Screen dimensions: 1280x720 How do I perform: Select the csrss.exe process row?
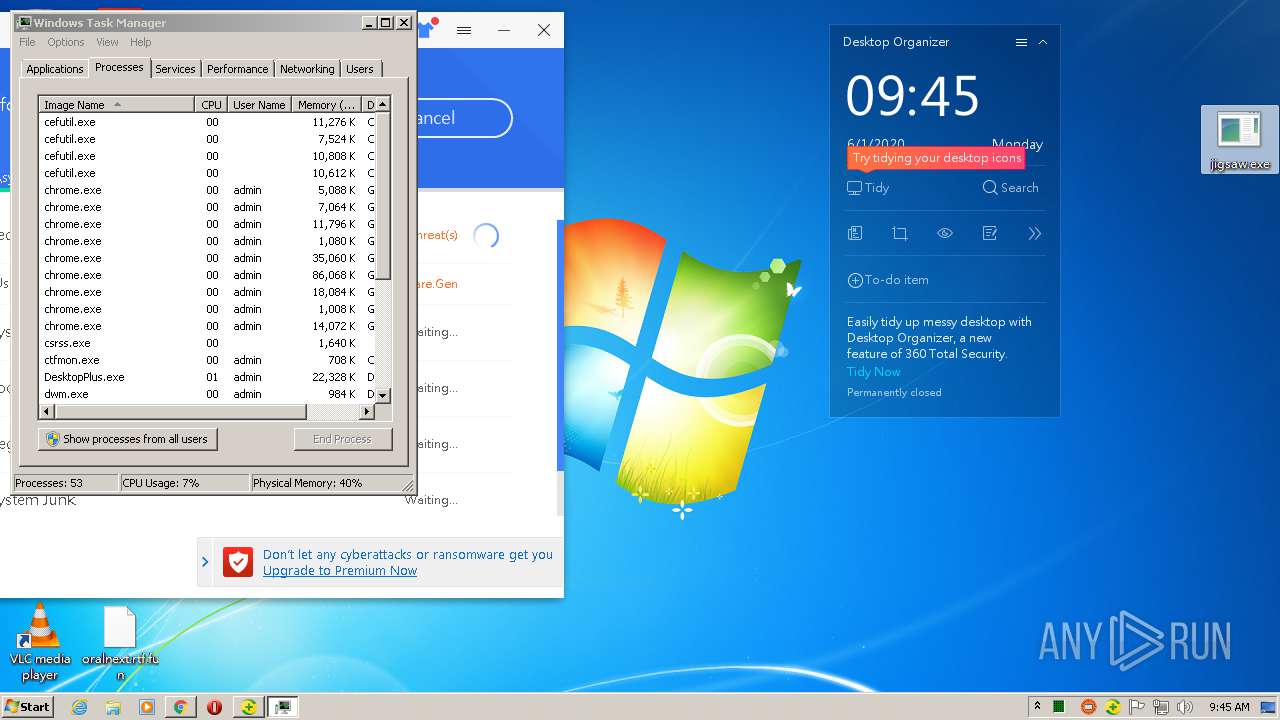click(x=207, y=343)
